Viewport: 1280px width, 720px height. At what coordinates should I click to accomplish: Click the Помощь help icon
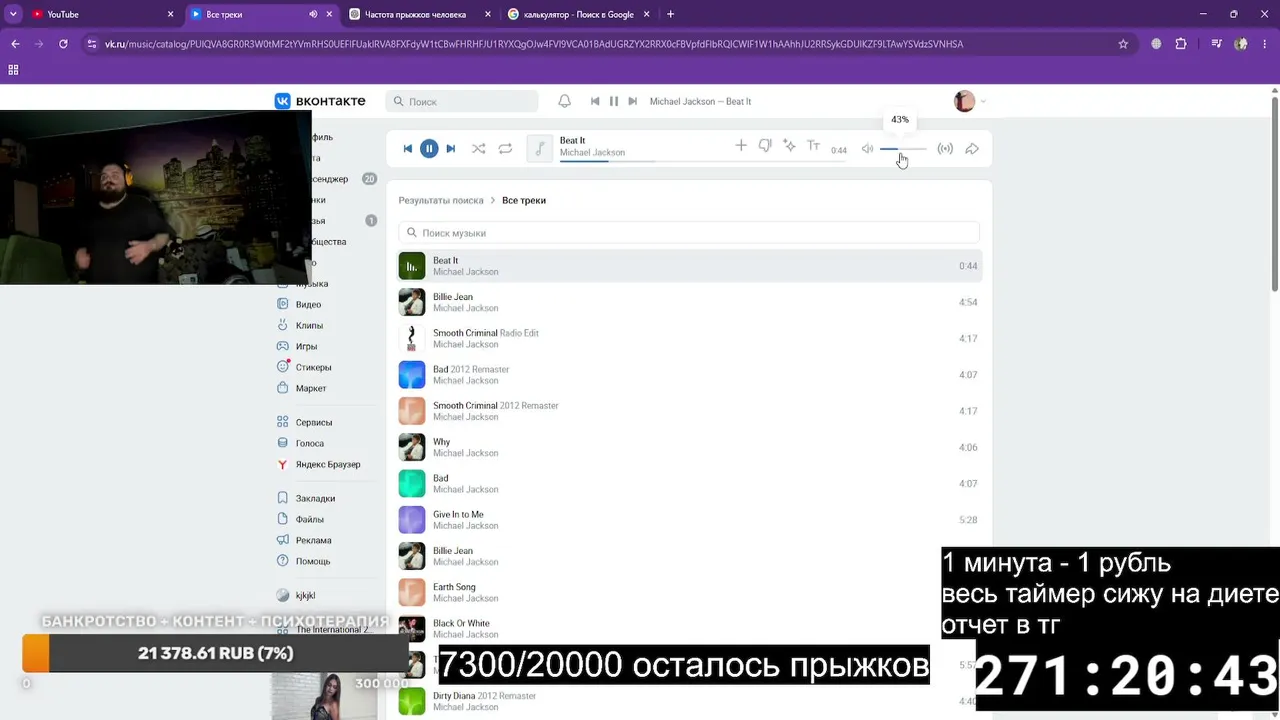(283, 561)
